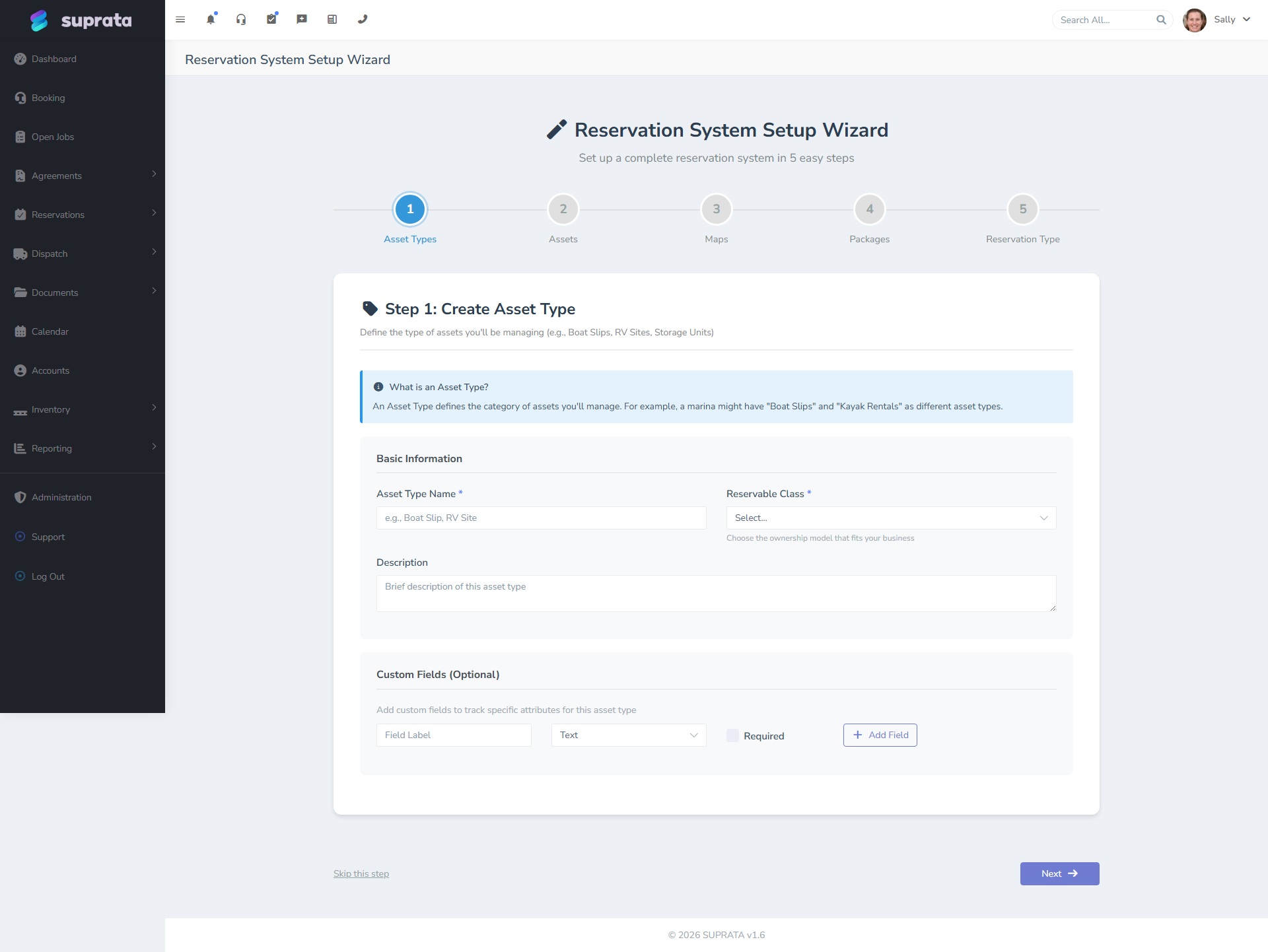Focus the Field Label input
The image size is (1268, 952).
click(x=454, y=735)
